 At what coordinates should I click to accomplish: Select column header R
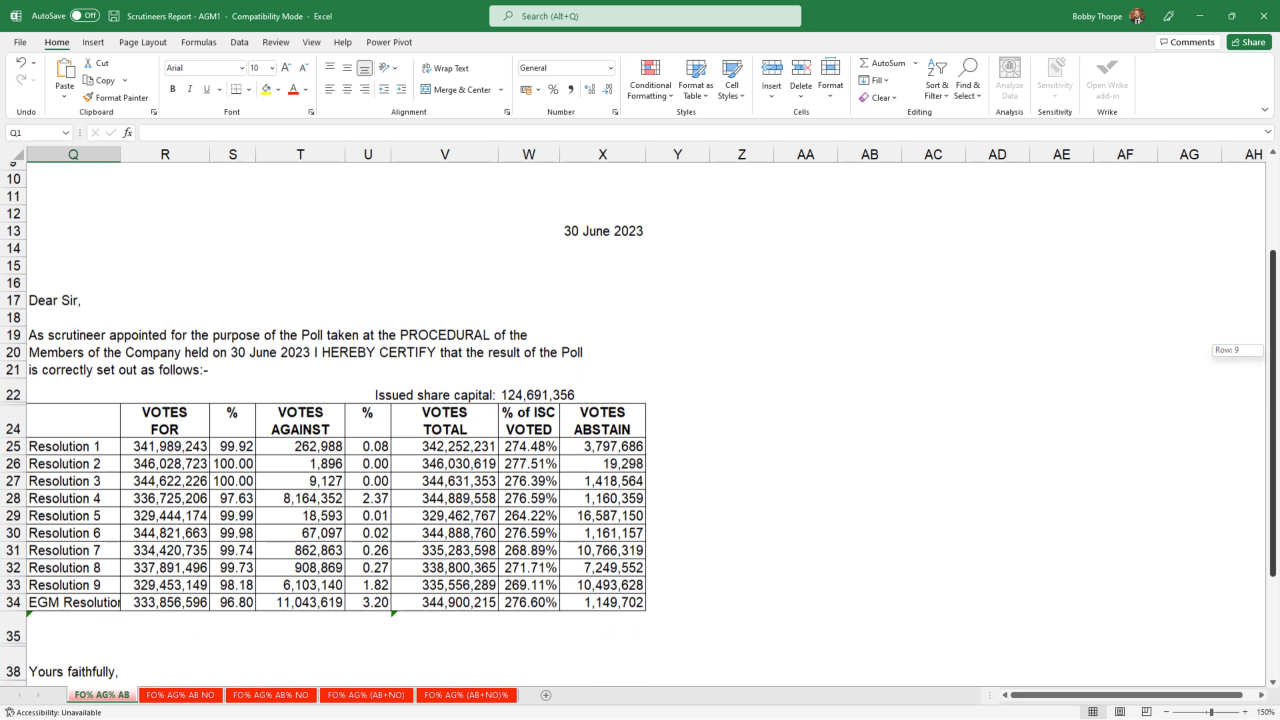coord(165,154)
